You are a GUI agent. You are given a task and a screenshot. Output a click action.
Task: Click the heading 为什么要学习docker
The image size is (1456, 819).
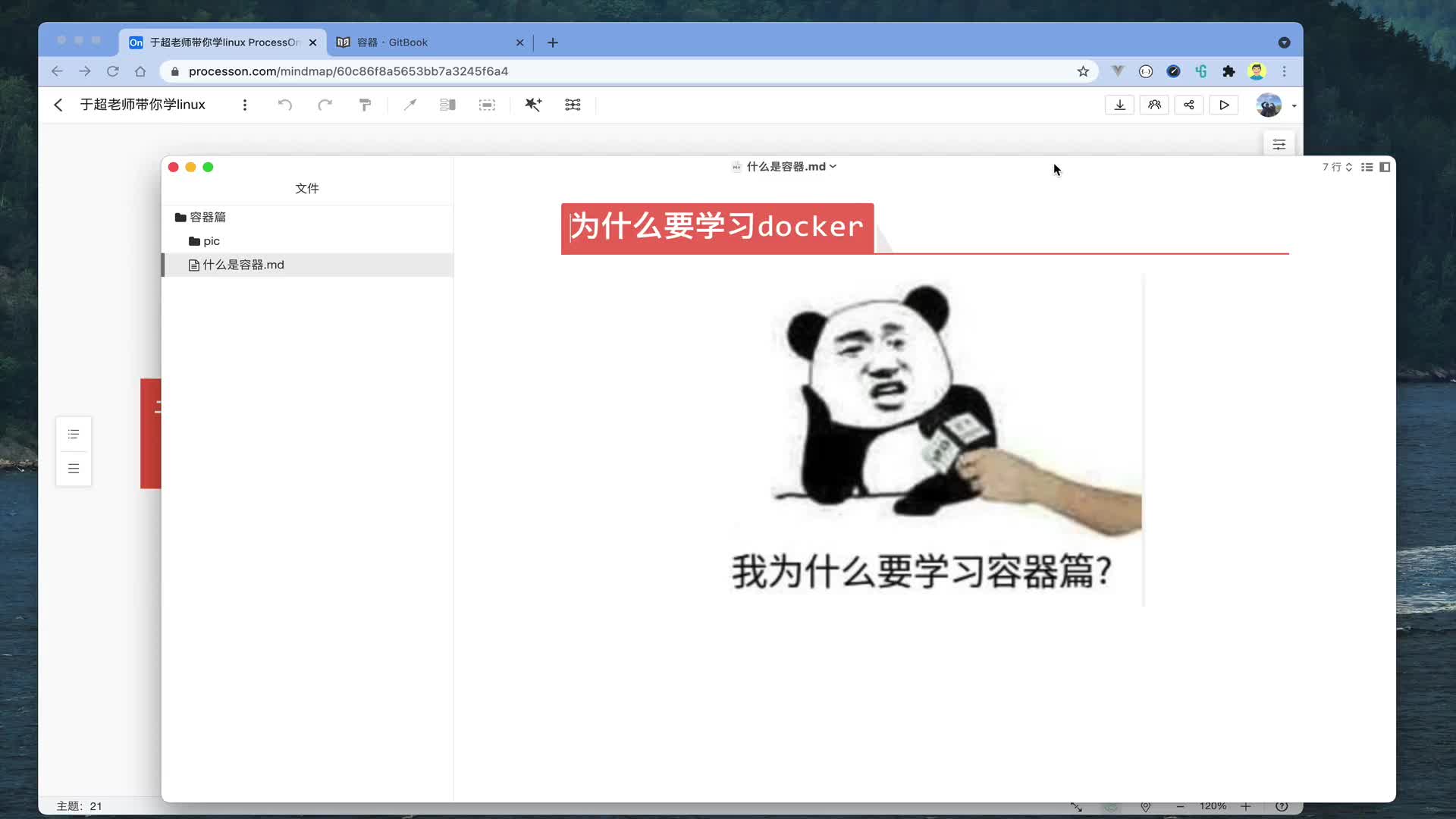(717, 226)
